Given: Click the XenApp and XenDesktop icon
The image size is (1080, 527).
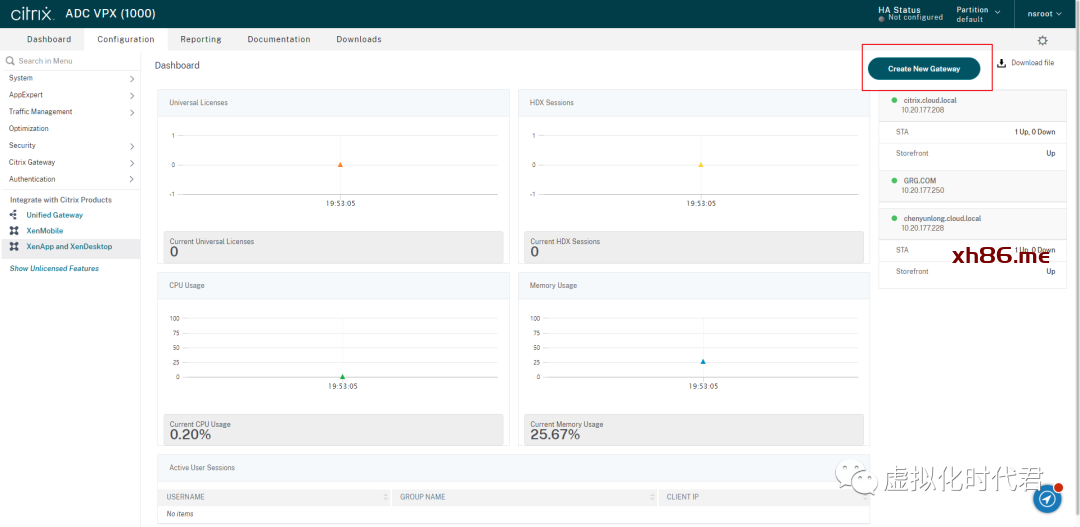Looking at the screenshot, I should click(14, 247).
